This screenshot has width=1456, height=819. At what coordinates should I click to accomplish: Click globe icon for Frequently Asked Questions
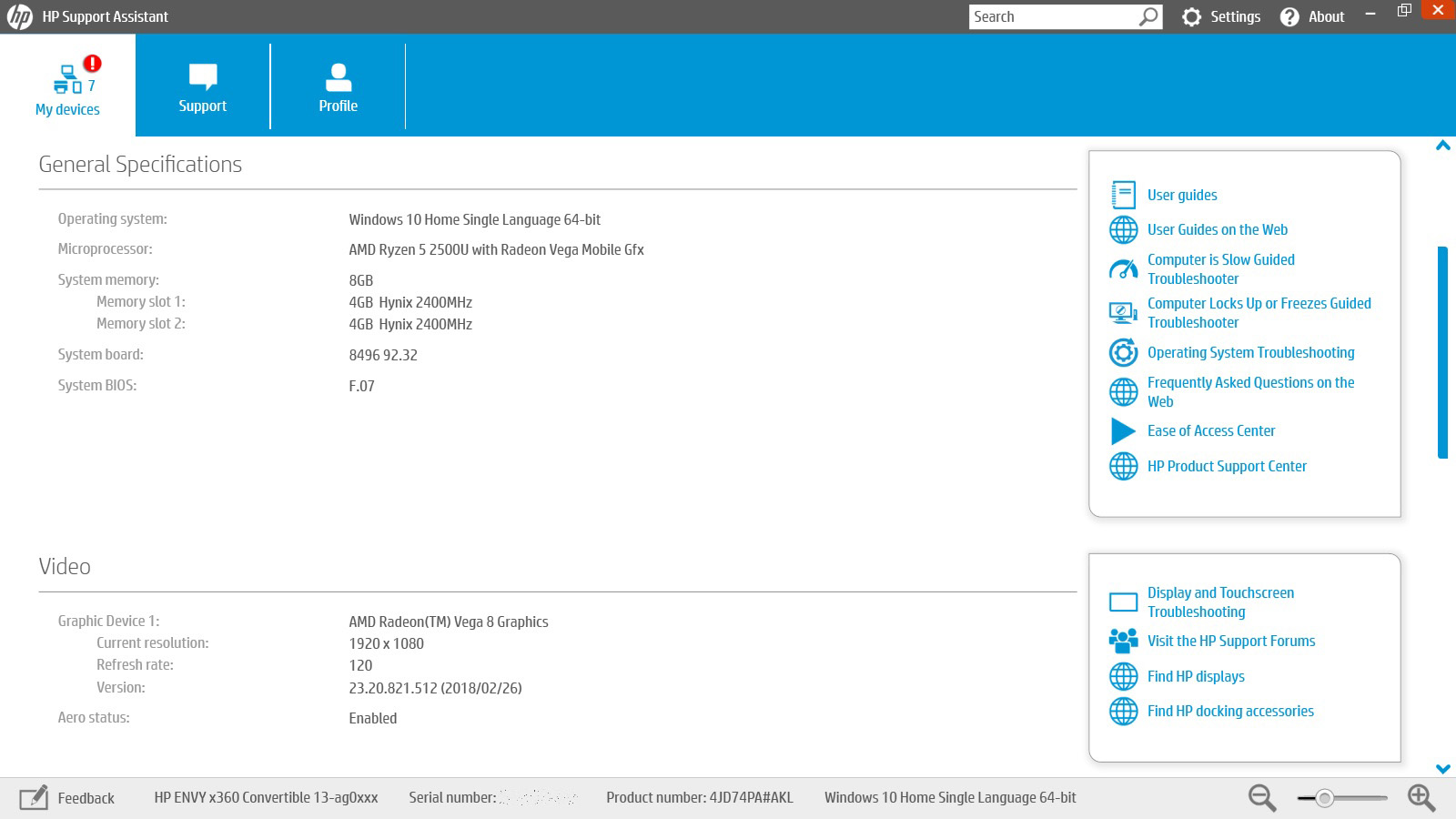(x=1123, y=392)
